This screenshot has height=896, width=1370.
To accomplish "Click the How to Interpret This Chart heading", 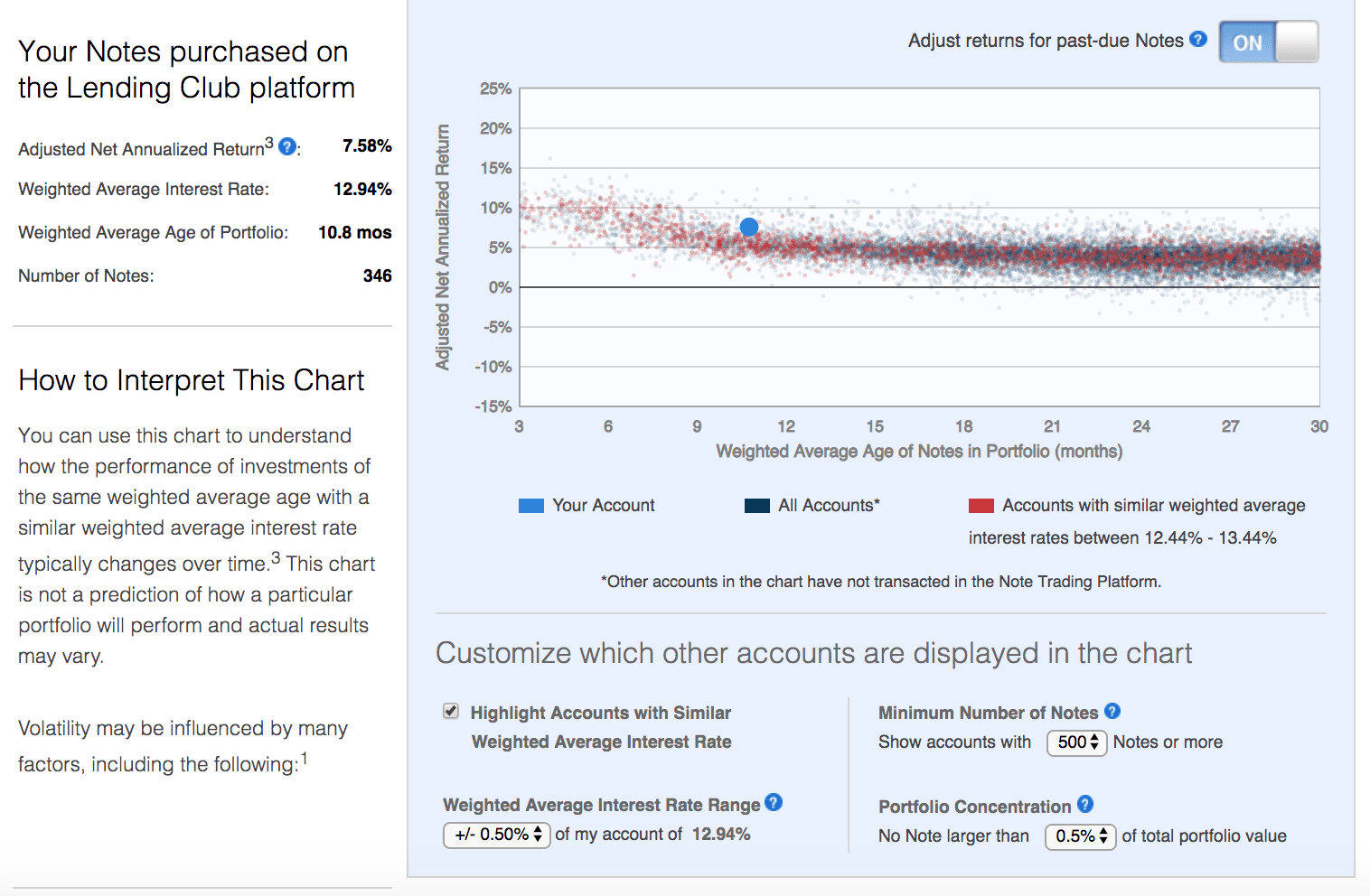I will (x=192, y=380).
